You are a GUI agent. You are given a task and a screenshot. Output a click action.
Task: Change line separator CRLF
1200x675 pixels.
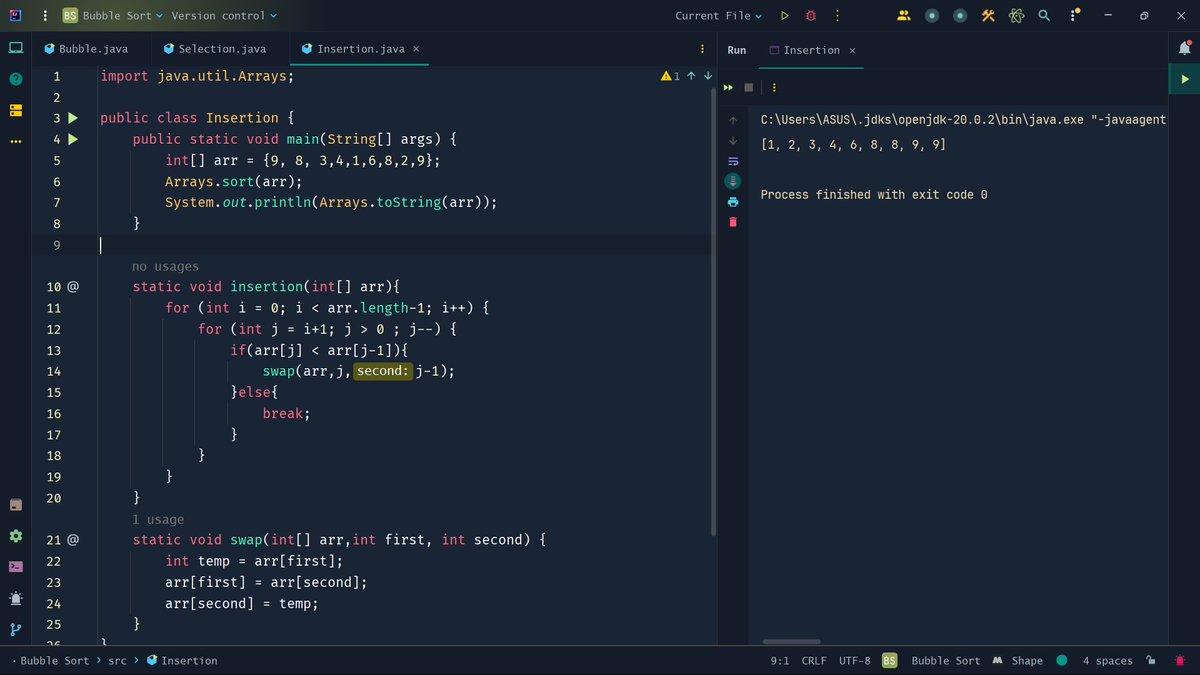pos(812,660)
